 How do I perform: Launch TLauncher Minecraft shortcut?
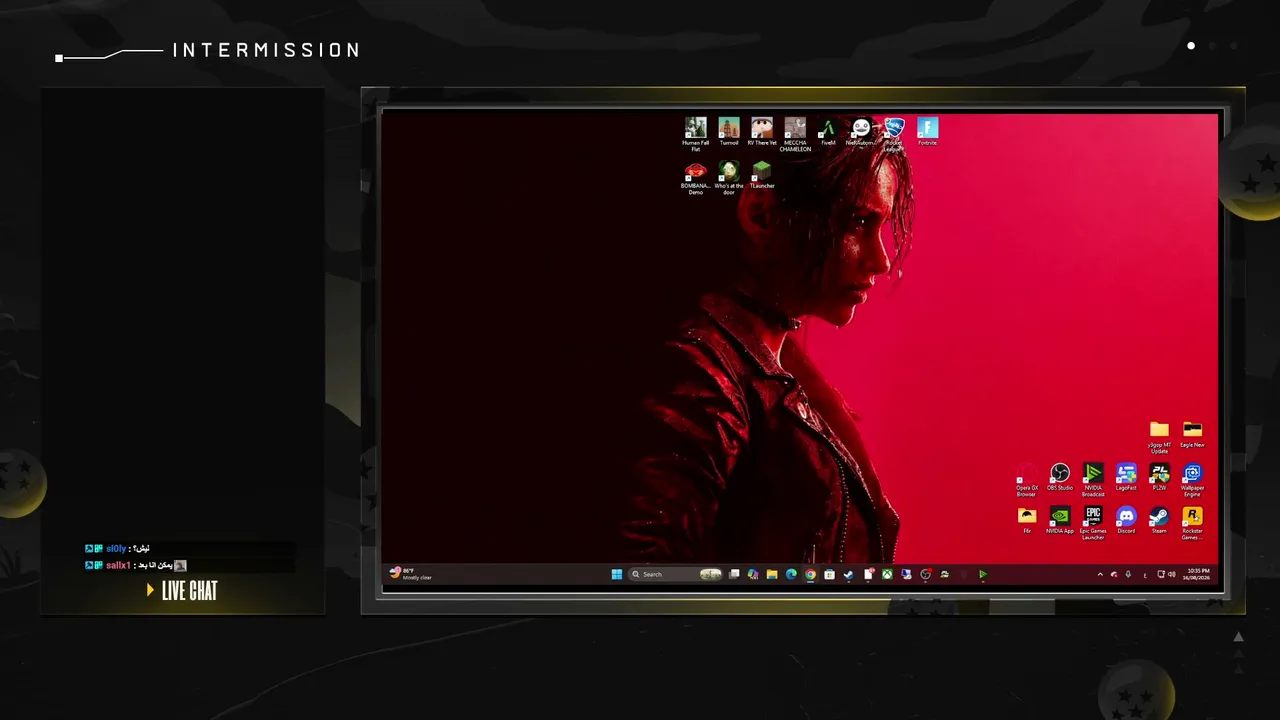point(762,175)
